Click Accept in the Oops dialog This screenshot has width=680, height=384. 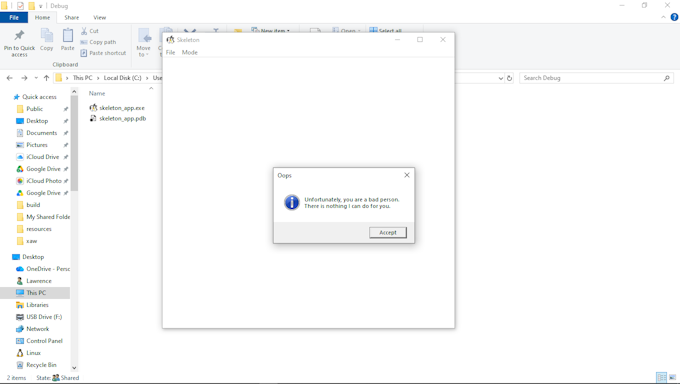(388, 233)
